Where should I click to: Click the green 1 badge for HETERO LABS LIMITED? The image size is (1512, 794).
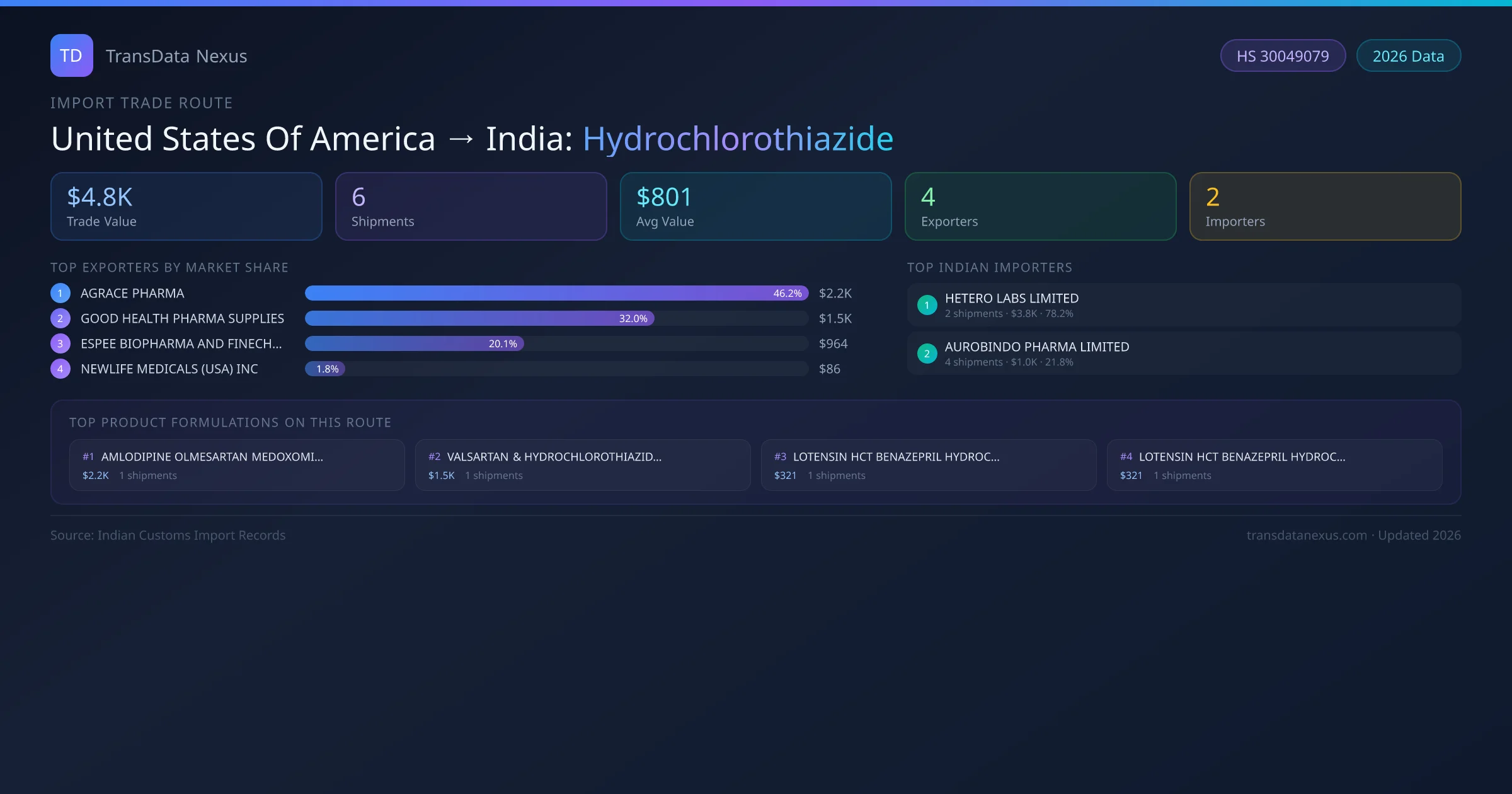(927, 304)
